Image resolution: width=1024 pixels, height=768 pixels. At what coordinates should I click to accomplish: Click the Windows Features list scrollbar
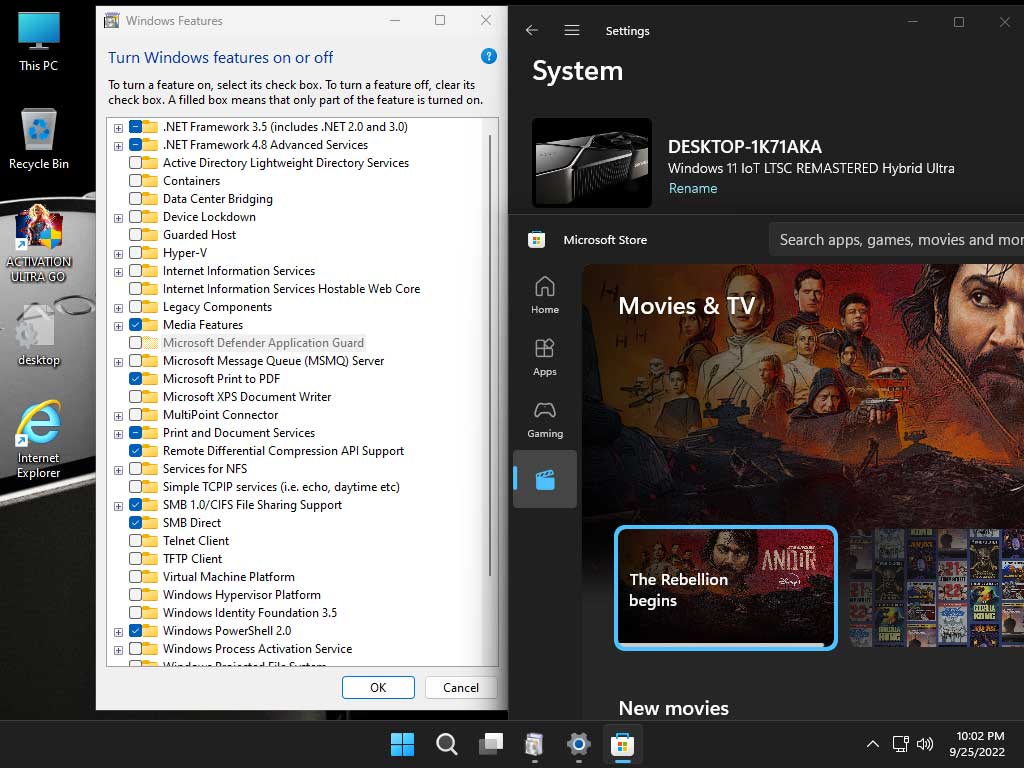[x=490, y=354]
